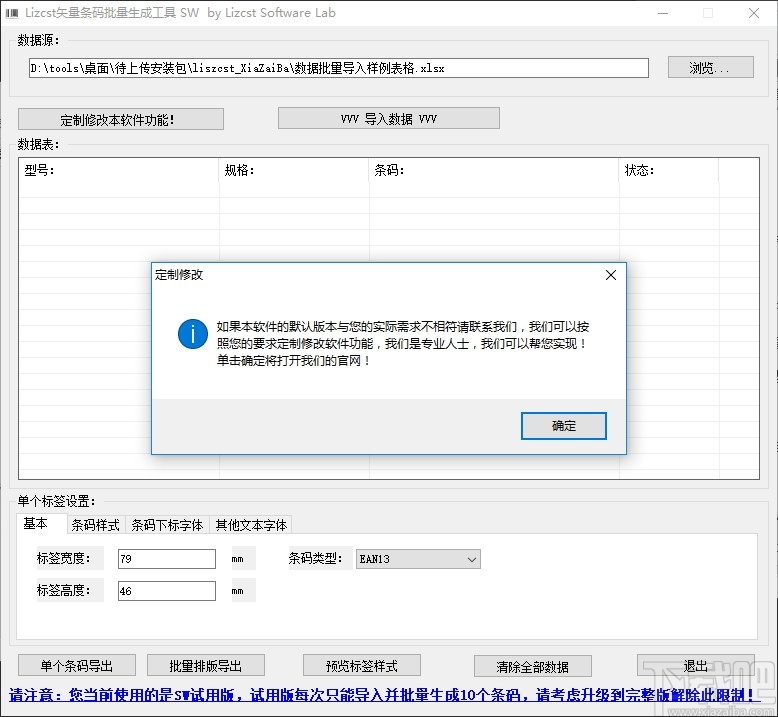Click the VVV 导入数据 VVV button

click(x=389, y=119)
